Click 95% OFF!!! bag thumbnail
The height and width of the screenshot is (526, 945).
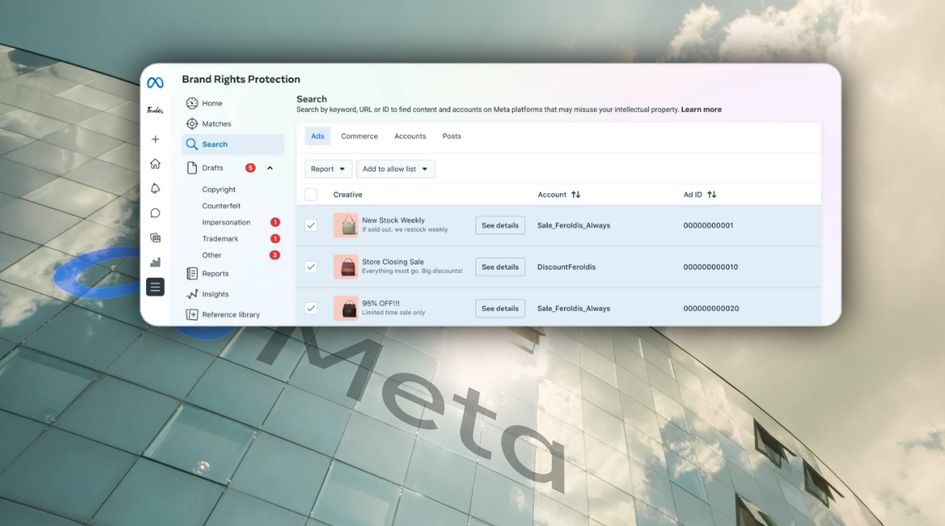tap(346, 308)
